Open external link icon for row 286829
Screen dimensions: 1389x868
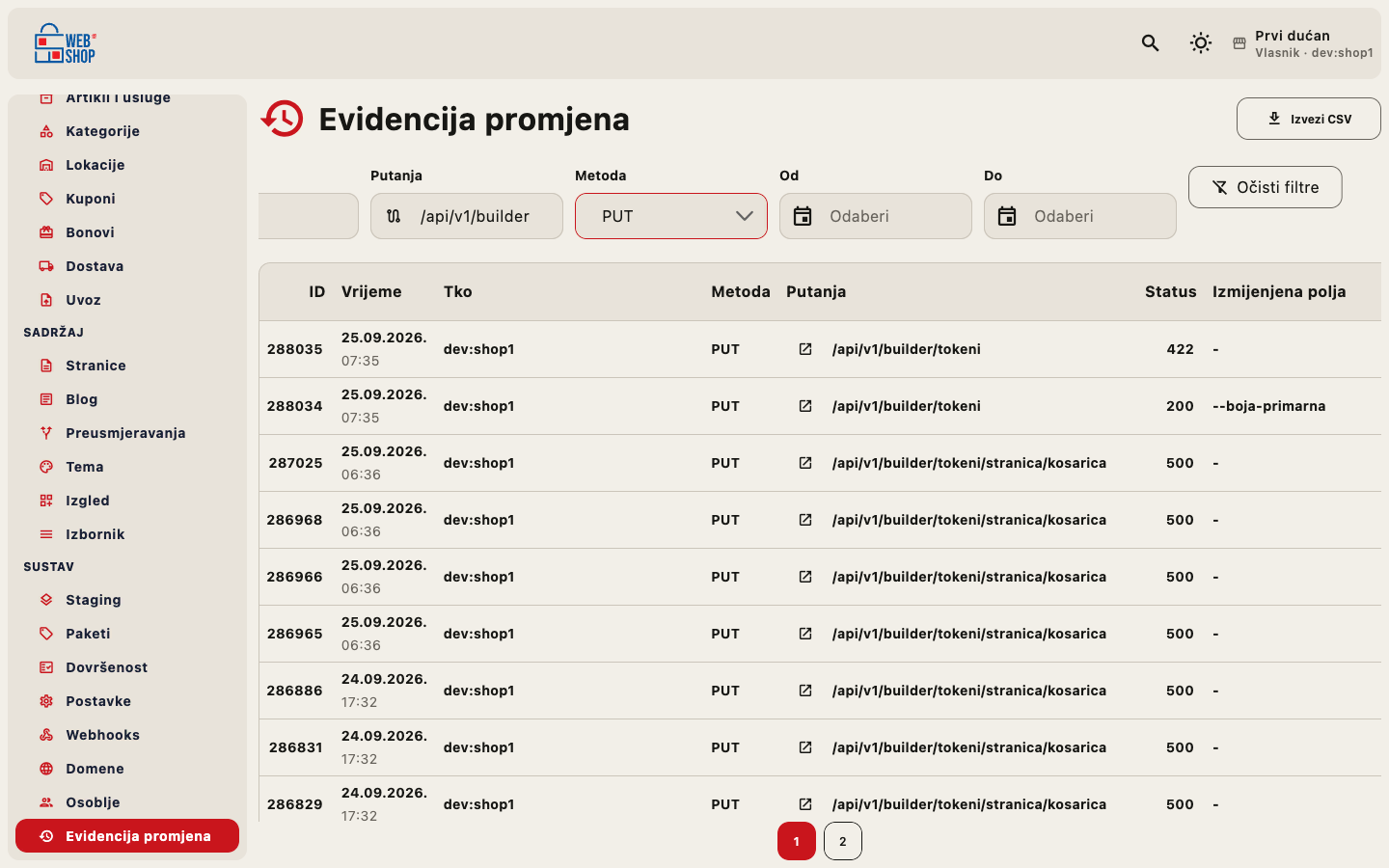point(805,804)
